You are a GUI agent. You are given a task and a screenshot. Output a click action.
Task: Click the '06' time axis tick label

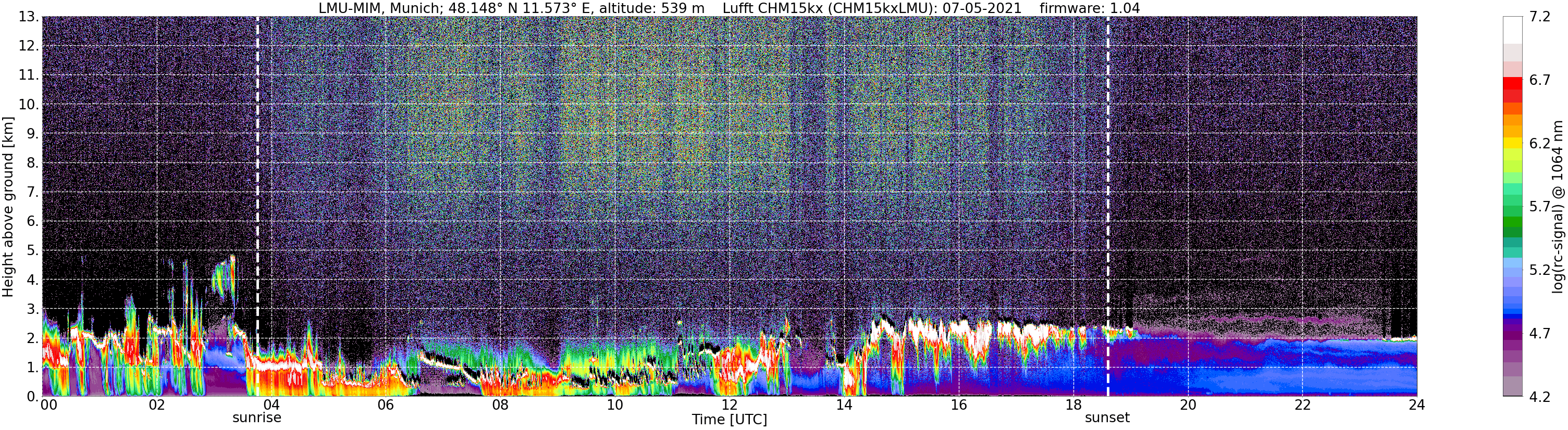tap(386, 405)
